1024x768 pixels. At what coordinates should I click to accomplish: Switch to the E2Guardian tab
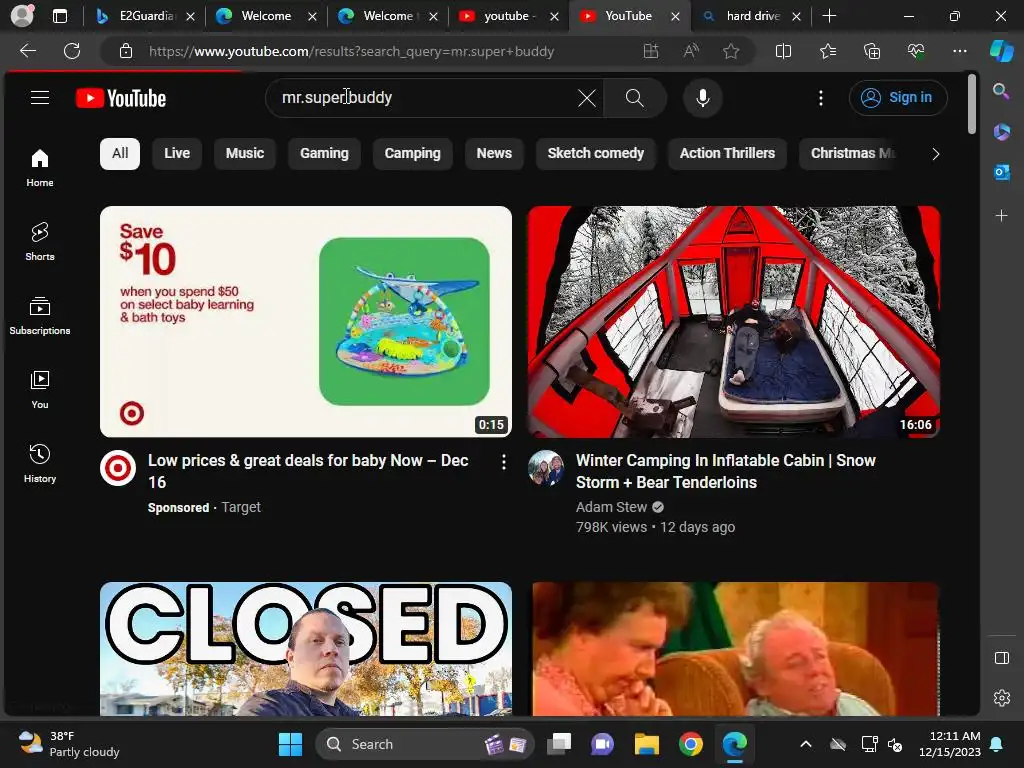coord(145,16)
